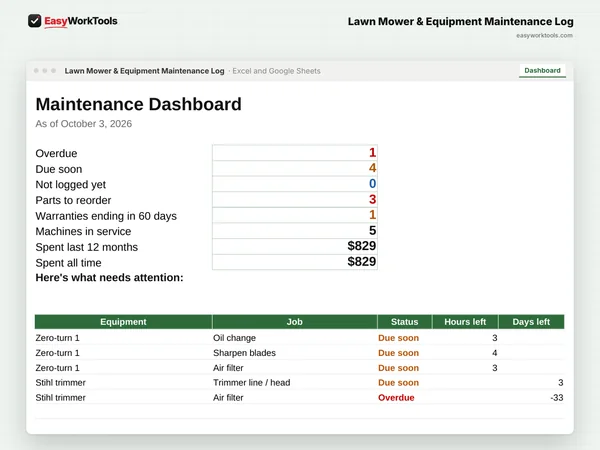
Task: Select the Parts to reorder value 3
Action: [295, 199]
